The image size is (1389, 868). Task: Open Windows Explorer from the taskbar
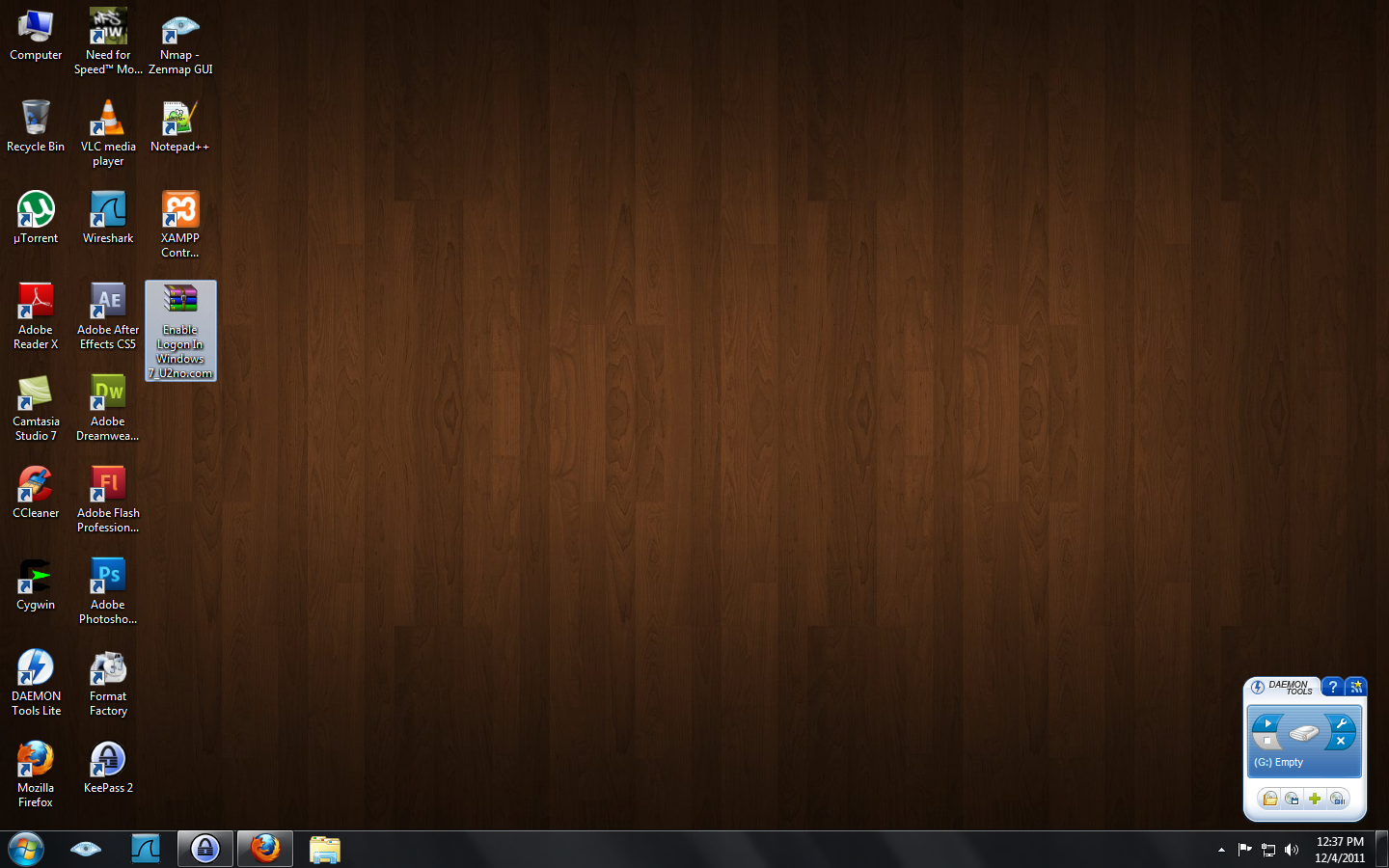324,848
